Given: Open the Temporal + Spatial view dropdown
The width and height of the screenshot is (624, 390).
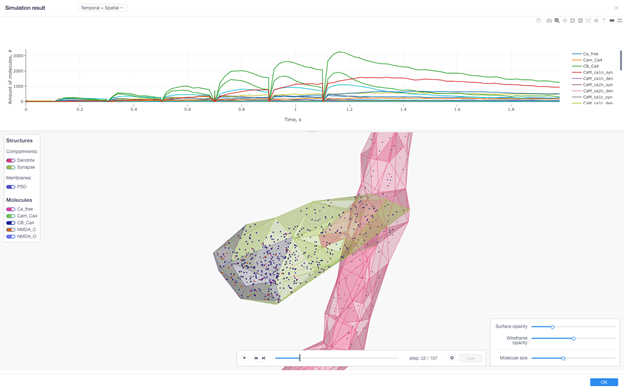Looking at the screenshot, I should (x=102, y=8).
